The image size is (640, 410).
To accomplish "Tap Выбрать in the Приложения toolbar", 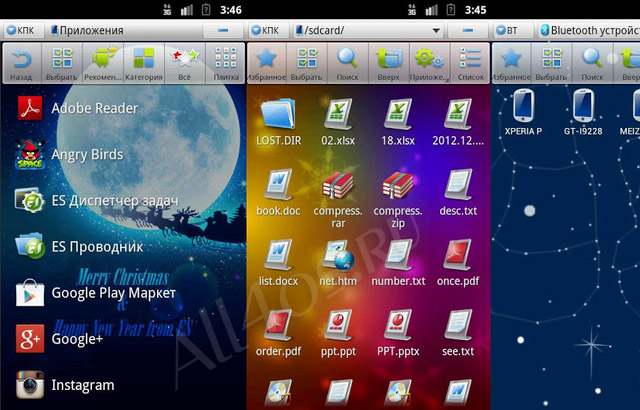I will coord(62,64).
